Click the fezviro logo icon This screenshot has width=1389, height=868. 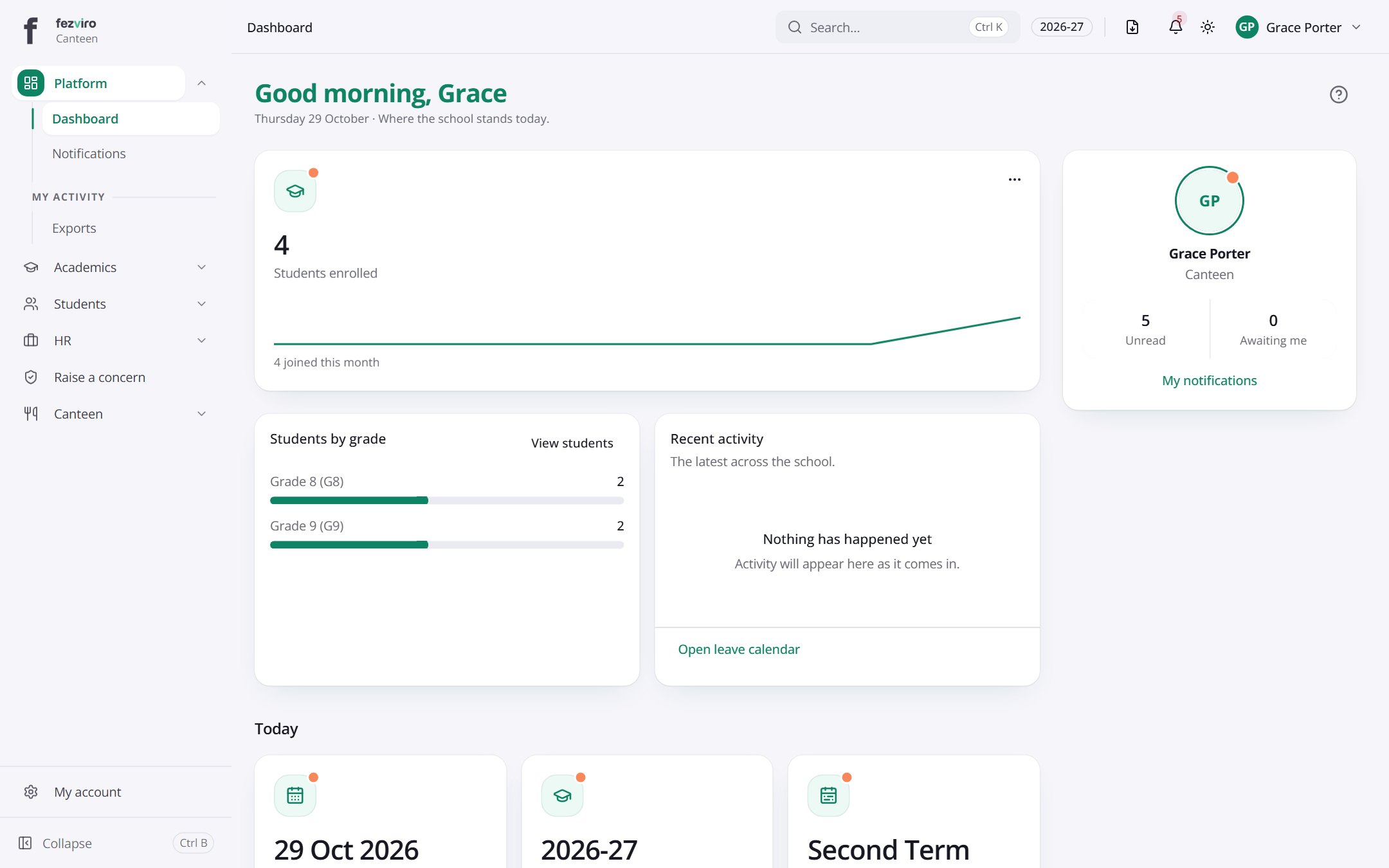click(x=30, y=30)
